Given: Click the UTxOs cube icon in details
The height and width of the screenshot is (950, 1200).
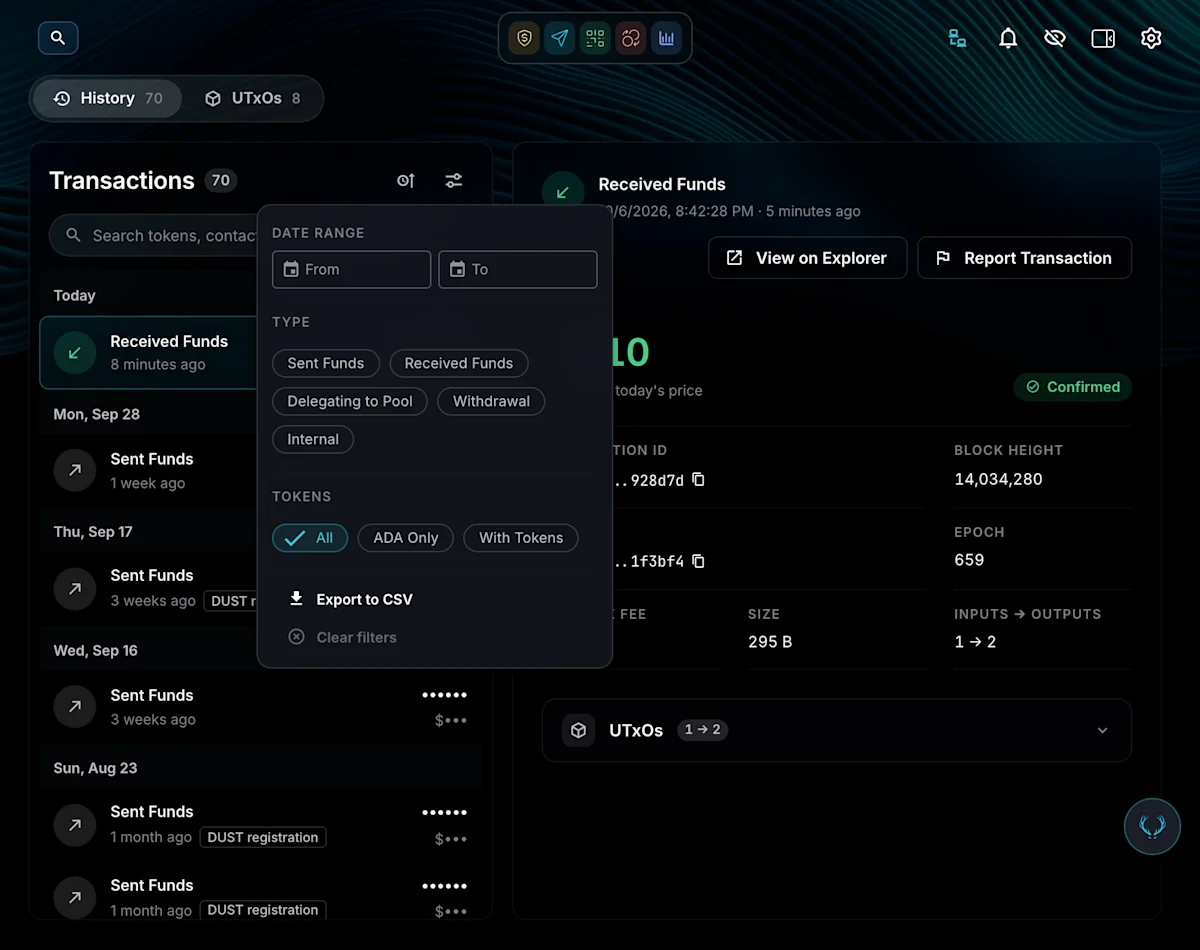Looking at the screenshot, I should point(578,730).
